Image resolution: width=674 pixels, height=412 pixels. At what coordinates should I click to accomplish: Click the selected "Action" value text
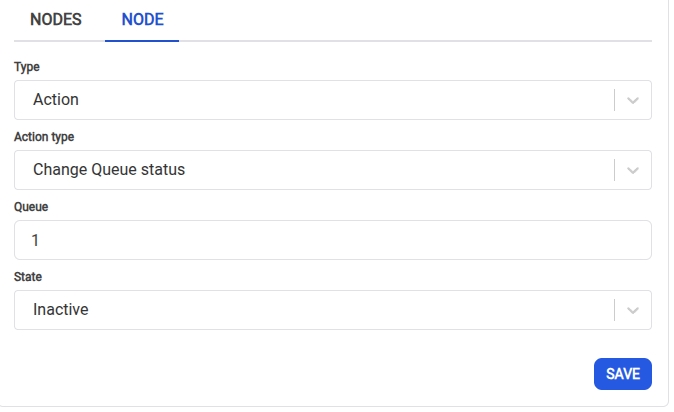coord(56,100)
